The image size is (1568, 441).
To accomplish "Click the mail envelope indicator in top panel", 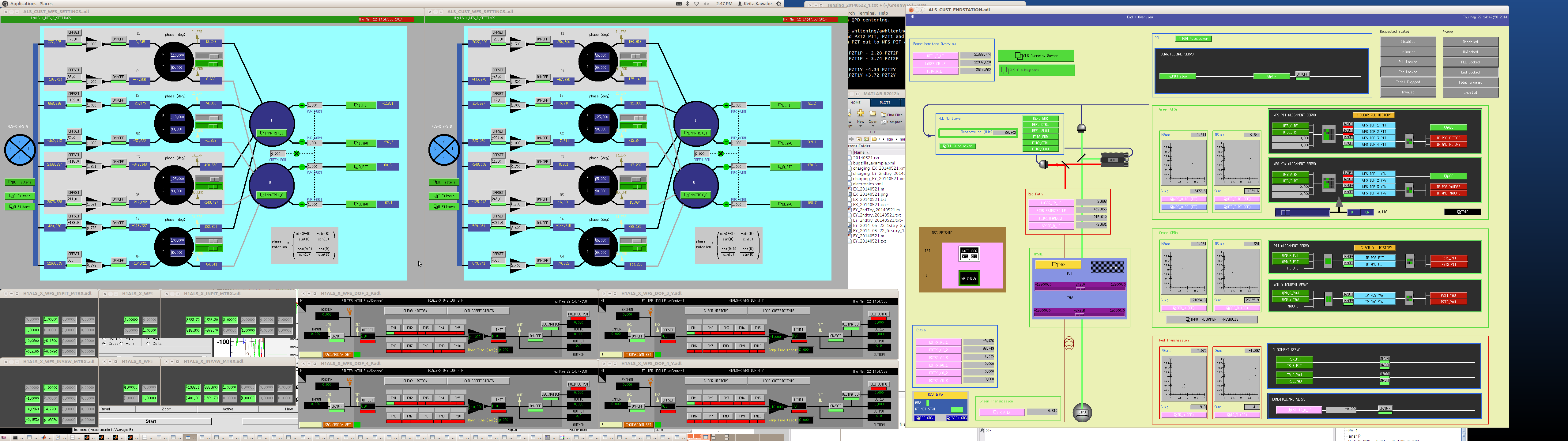I will pyautogui.click(x=679, y=4).
